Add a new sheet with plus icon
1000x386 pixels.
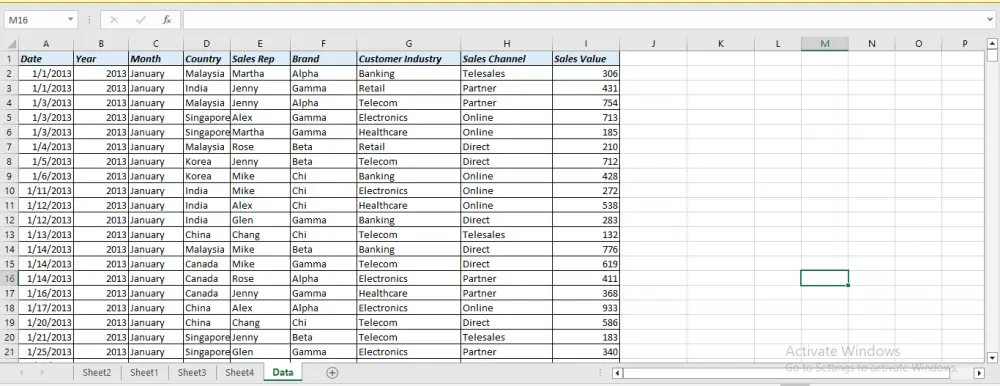tap(332, 373)
